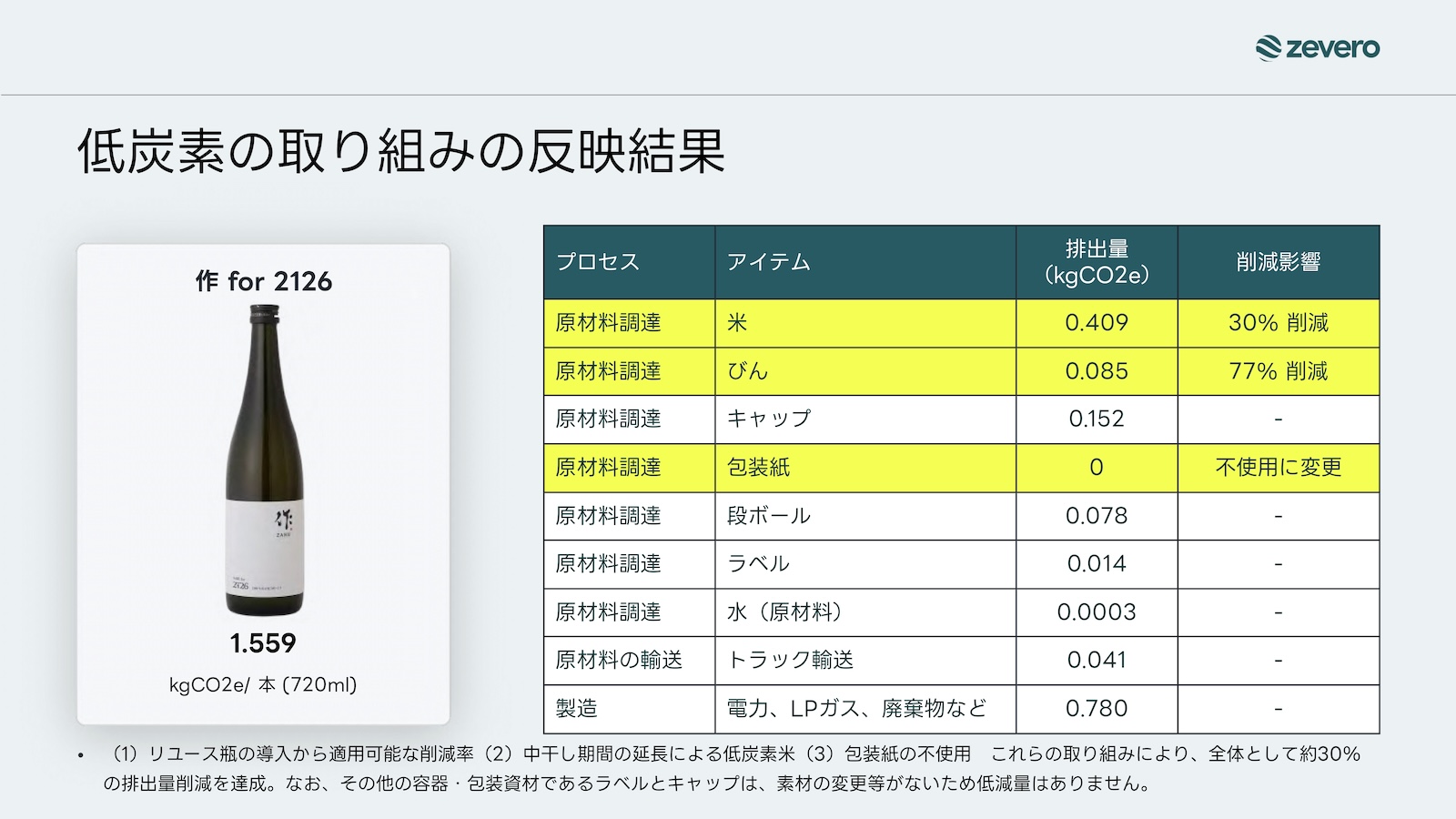Click the 不使用に変更 cell
Image resolution: width=1456 pixels, height=819 pixels.
1278,468
